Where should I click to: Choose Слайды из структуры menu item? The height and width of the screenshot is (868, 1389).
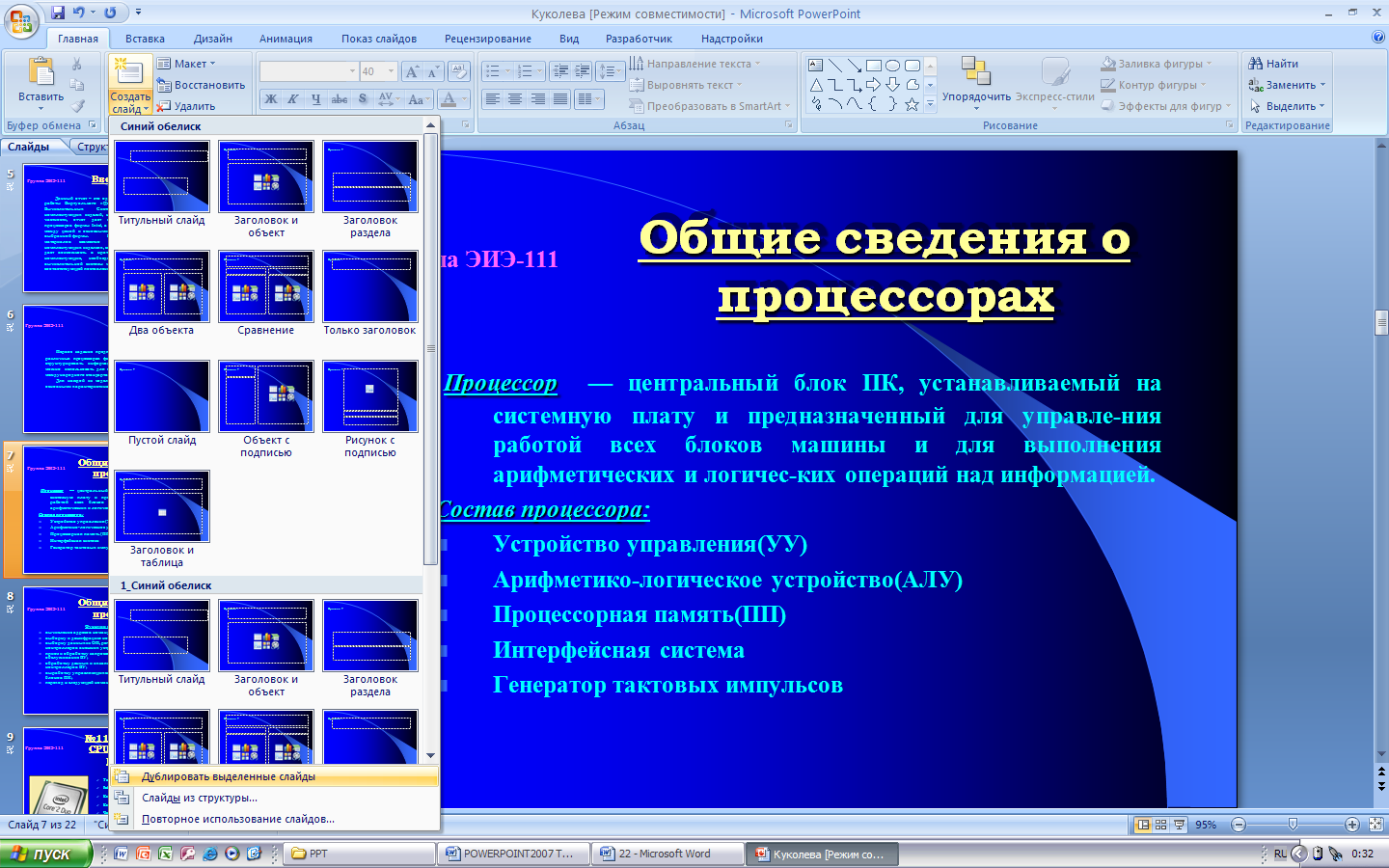pyautogui.click(x=275, y=798)
